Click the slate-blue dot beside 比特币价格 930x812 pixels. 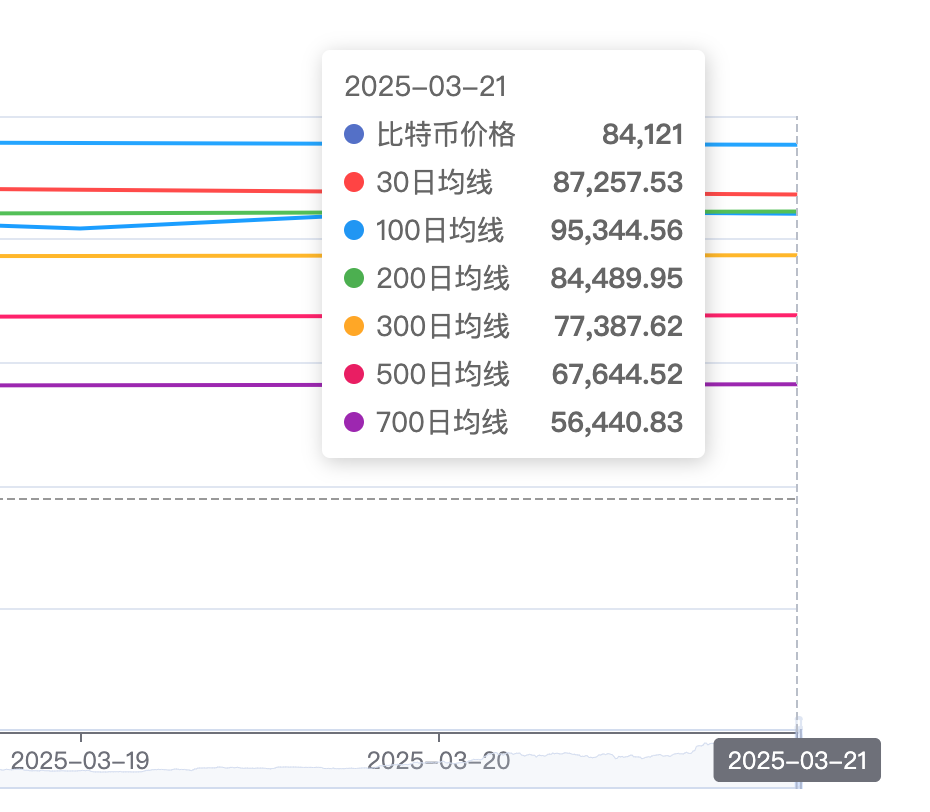pyautogui.click(x=354, y=134)
